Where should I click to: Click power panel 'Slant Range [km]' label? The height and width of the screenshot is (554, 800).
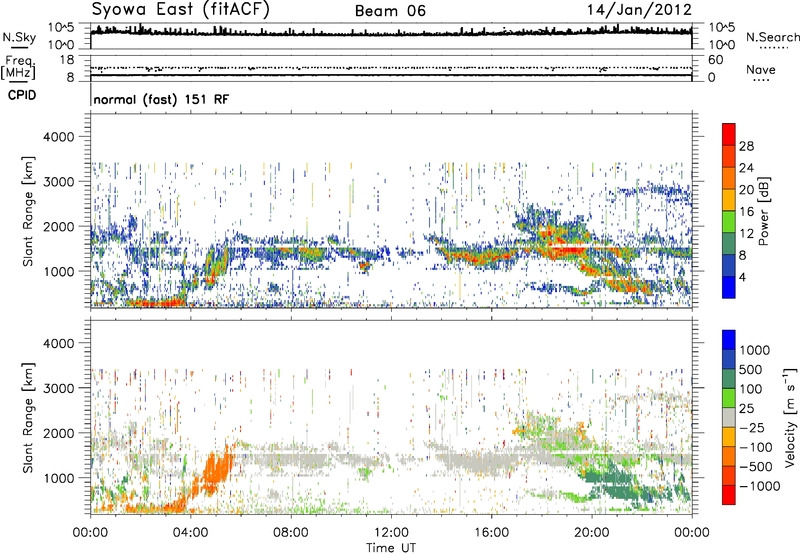tap(28, 211)
